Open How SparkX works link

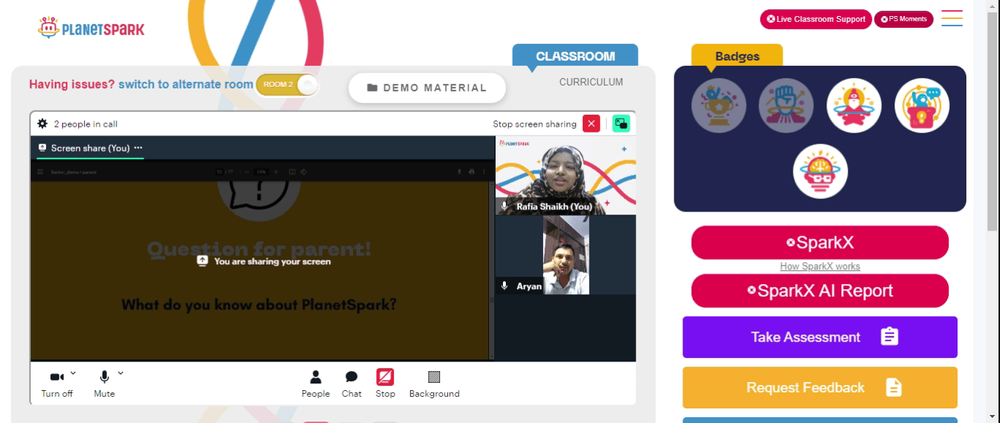click(x=820, y=267)
